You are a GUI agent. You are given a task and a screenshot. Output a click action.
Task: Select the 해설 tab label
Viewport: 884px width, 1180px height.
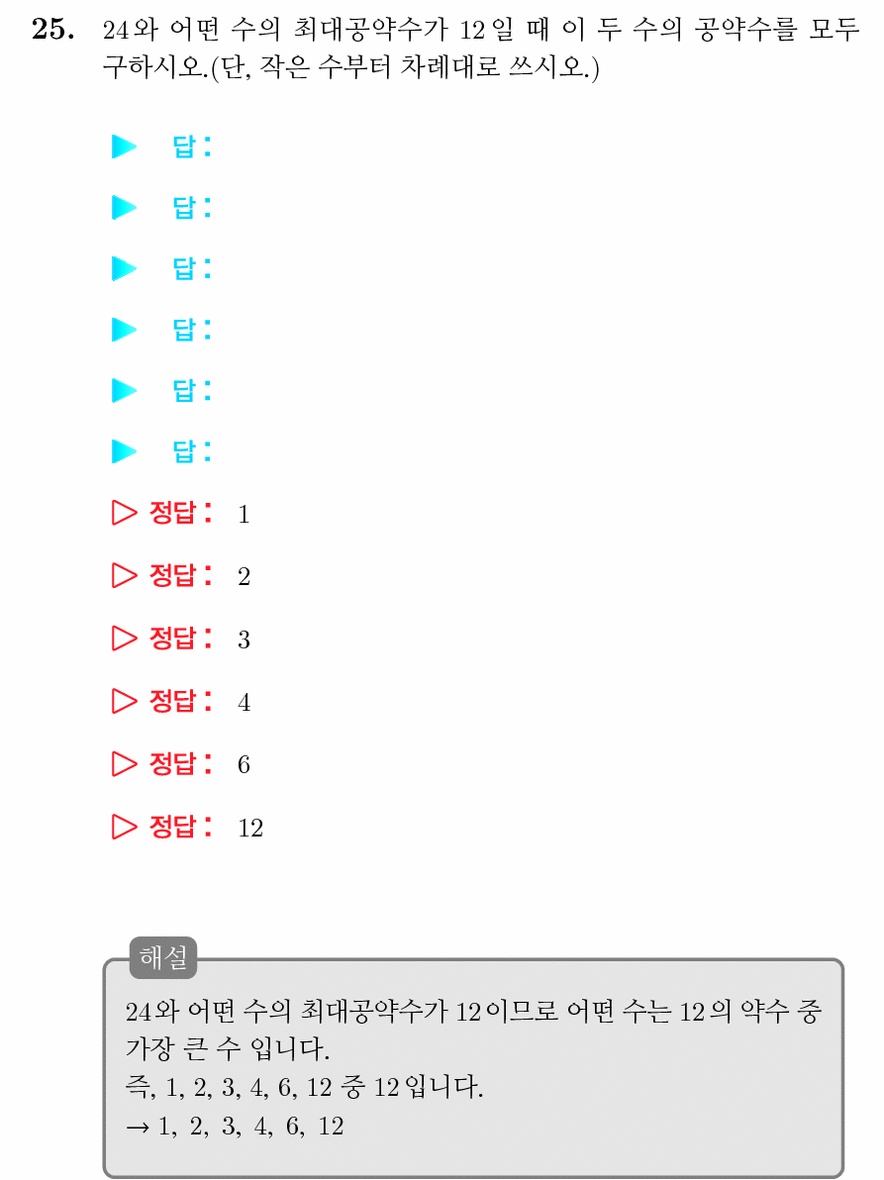coord(163,957)
